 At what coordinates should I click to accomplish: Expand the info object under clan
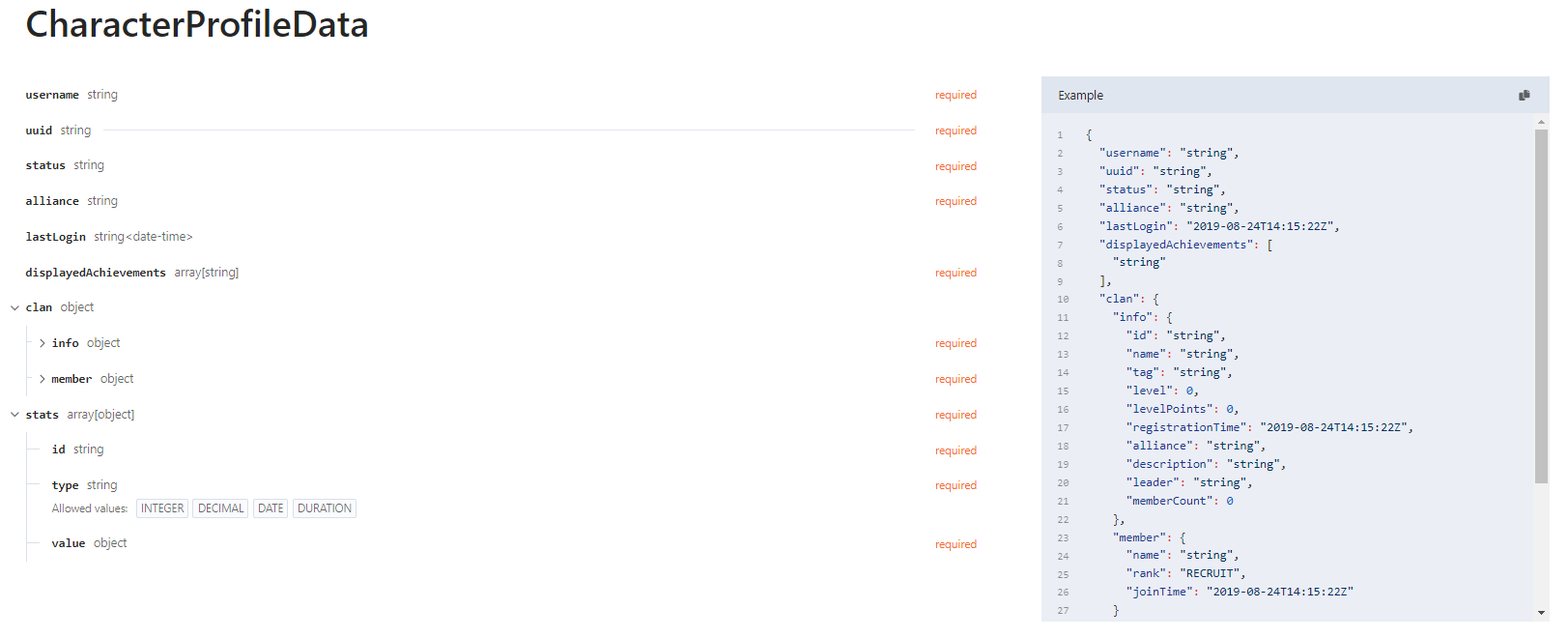[x=42, y=343]
